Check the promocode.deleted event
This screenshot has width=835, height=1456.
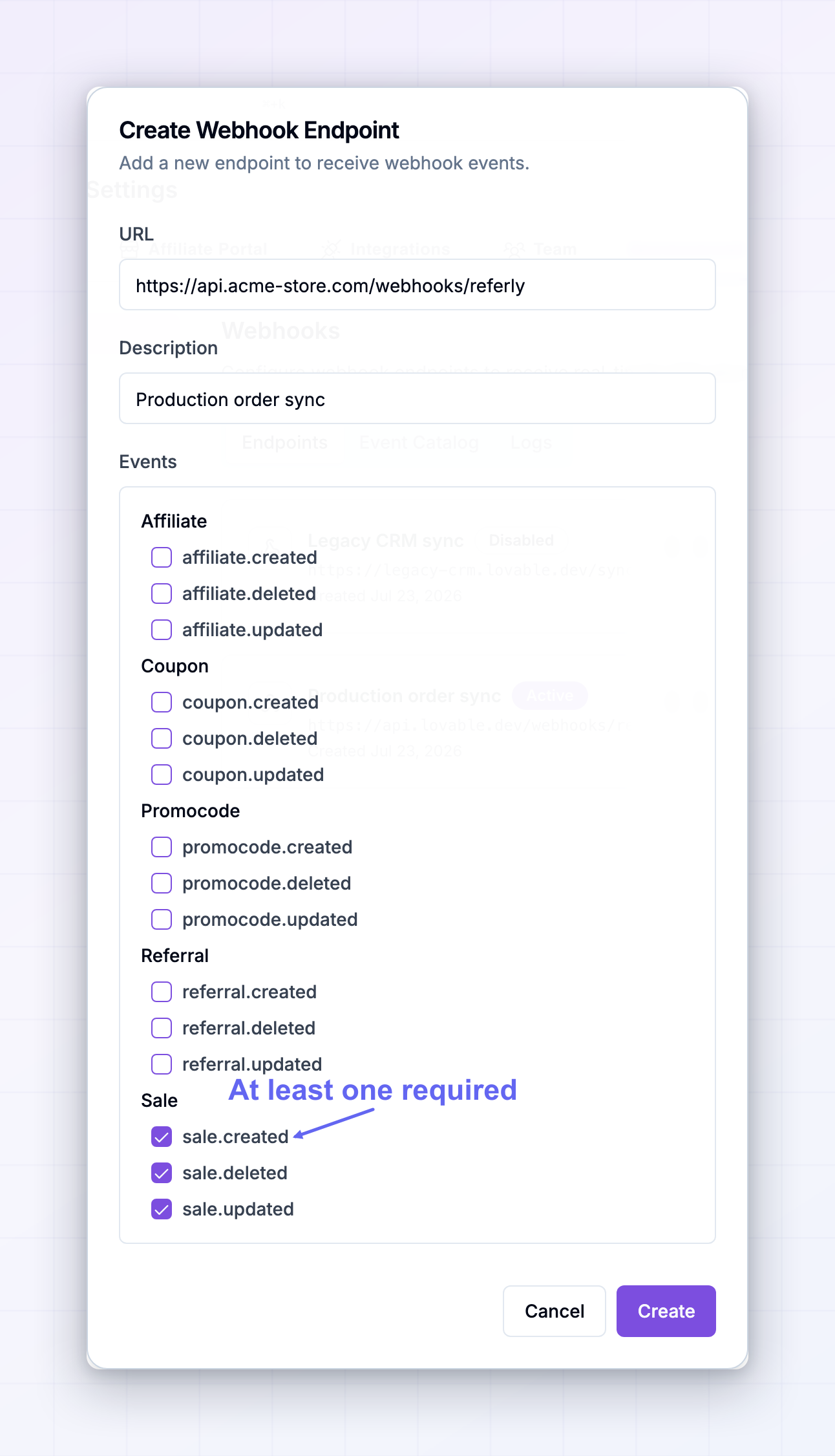(x=162, y=883)
